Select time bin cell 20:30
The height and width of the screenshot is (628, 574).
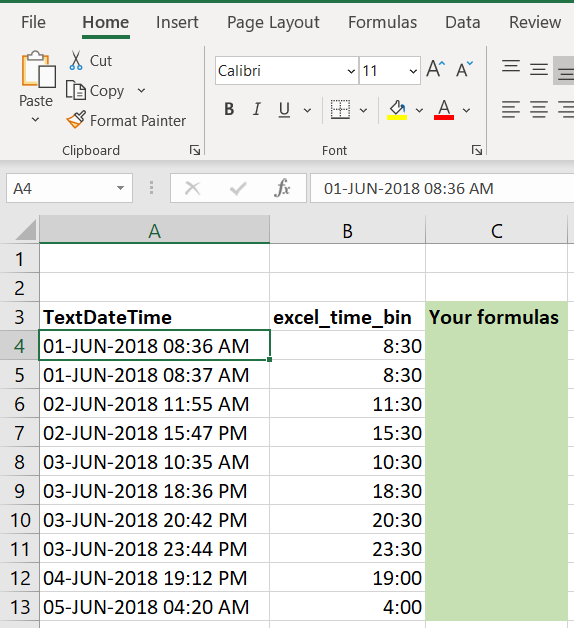(347, 520)
